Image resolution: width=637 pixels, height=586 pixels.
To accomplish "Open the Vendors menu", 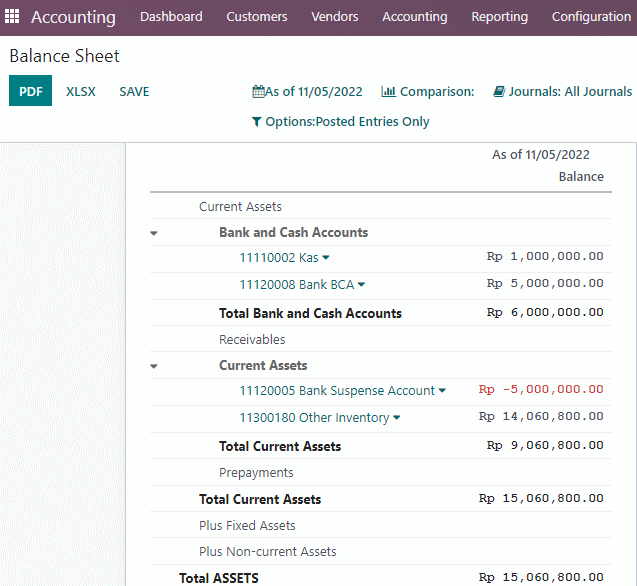I will point(335,17).
